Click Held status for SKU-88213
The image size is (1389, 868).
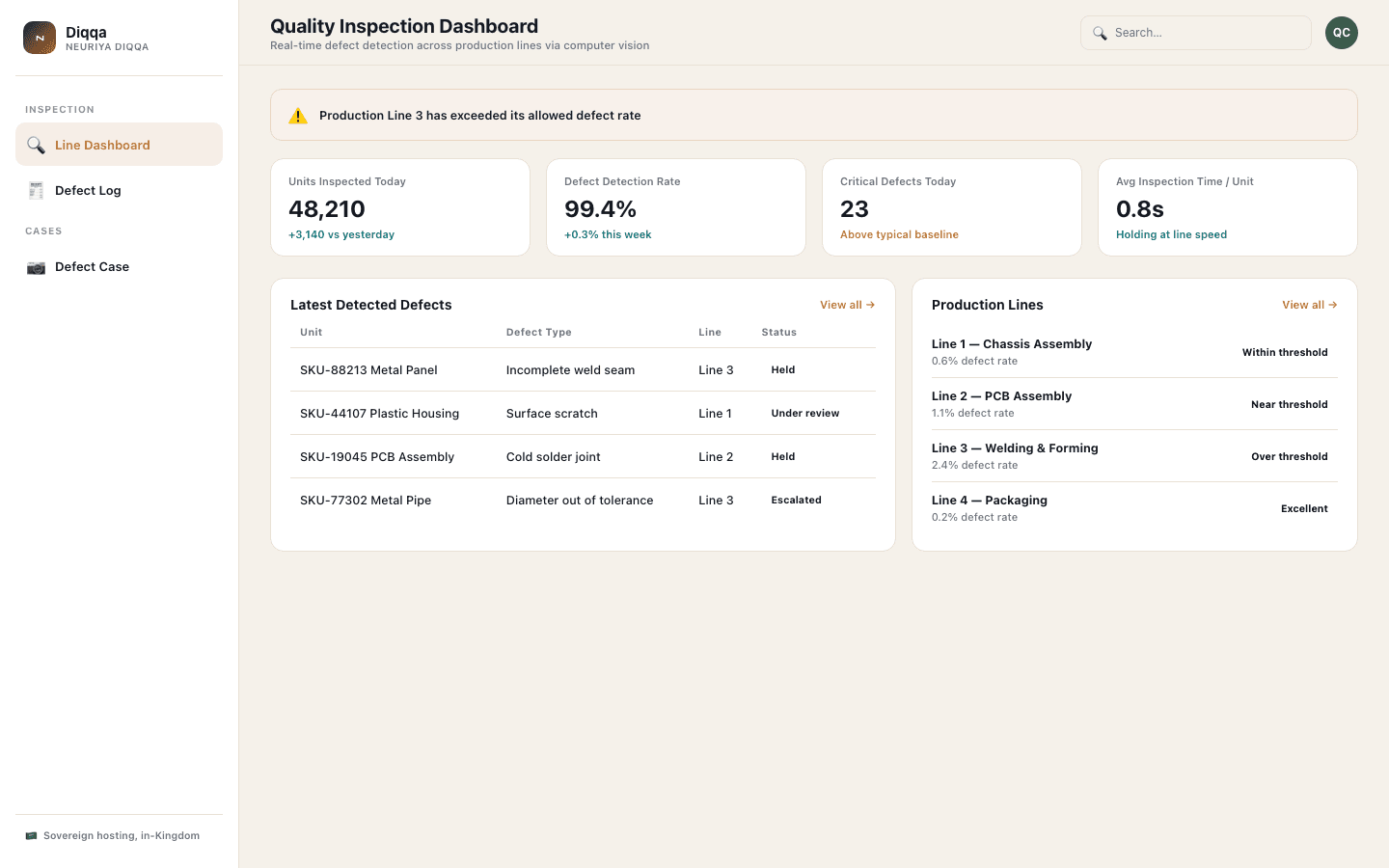(x=783, y=370)
